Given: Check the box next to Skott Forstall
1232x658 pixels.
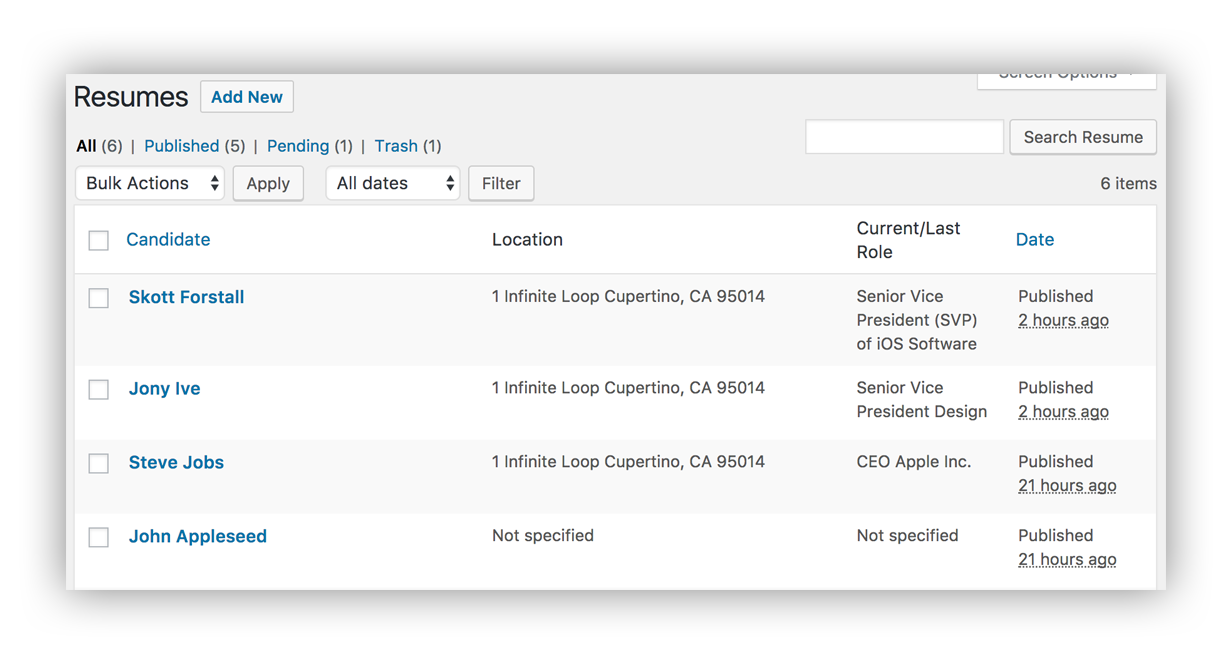Looking at the screenshot, I should [98, 297].
